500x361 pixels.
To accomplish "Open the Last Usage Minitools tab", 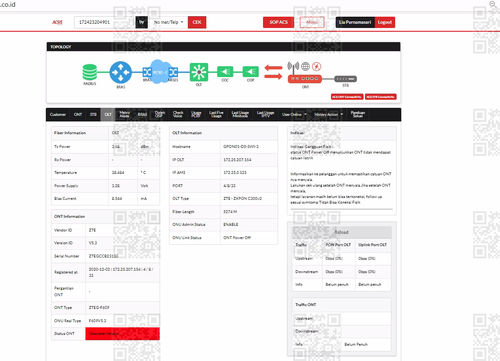I will pos(240,114).
